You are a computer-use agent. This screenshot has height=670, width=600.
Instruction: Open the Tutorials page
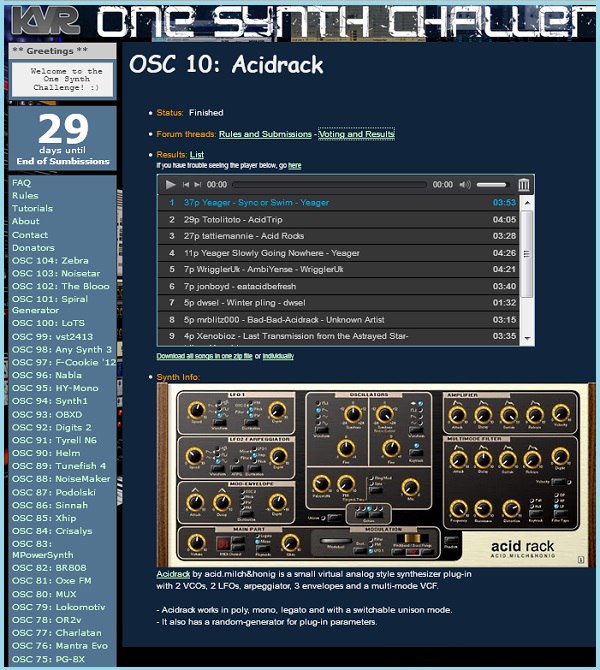[32, 209]
